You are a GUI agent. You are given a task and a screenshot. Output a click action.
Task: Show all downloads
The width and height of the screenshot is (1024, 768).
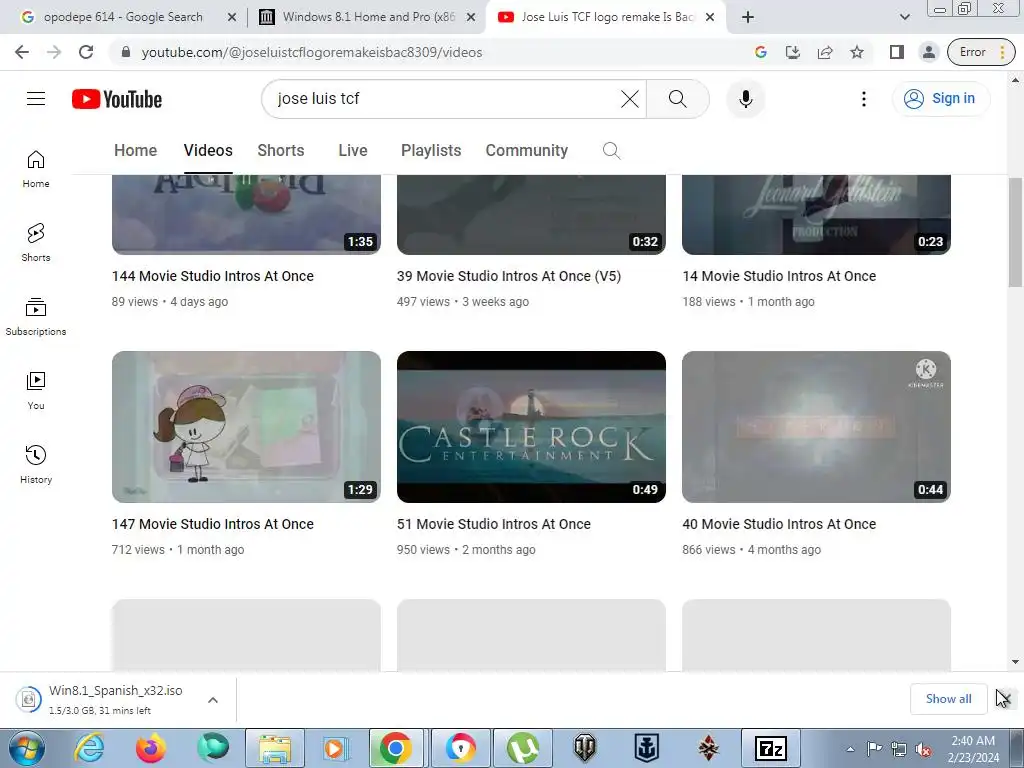pos(948,699)
